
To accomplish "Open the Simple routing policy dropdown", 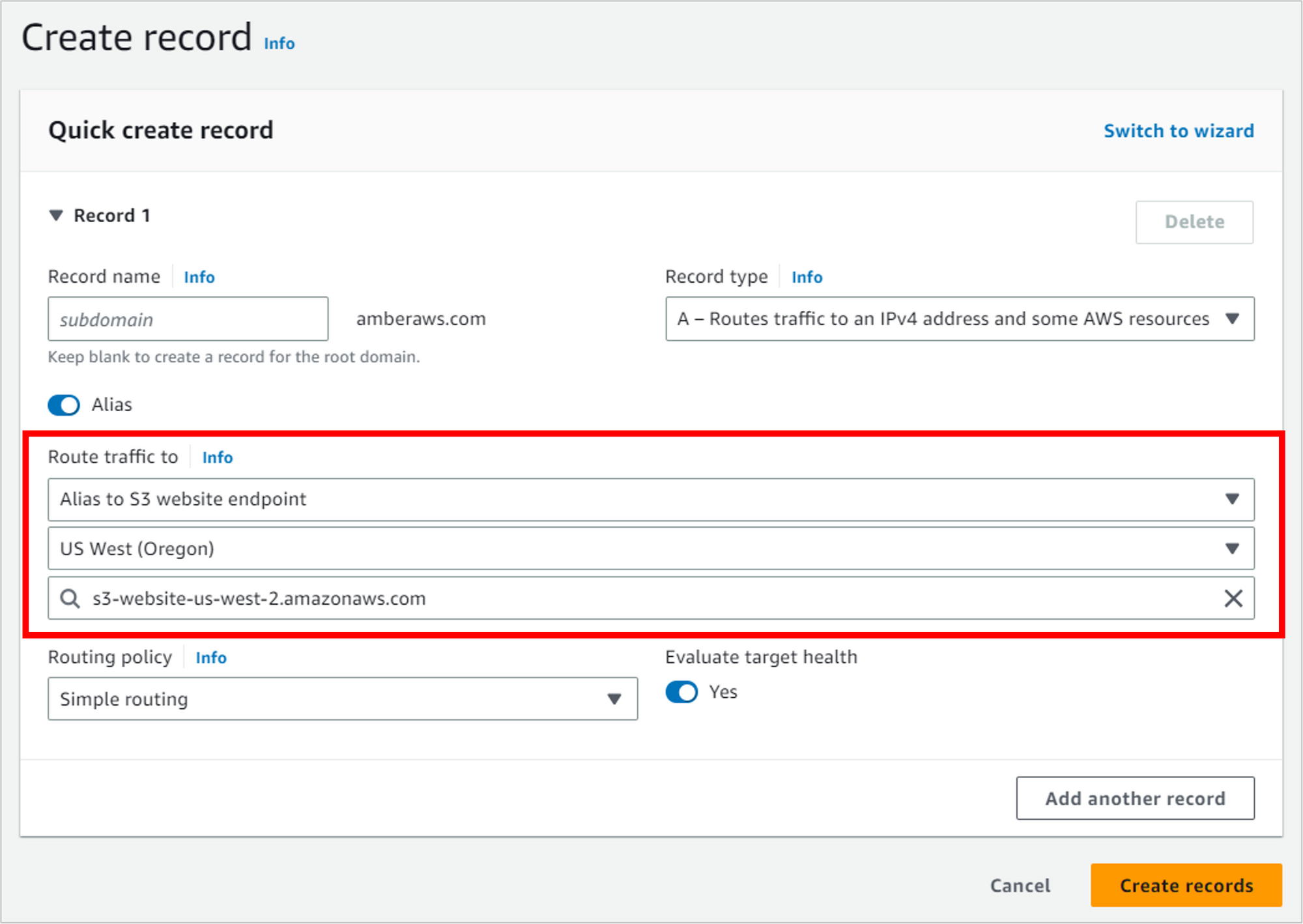I will click(x=343, y=699).
